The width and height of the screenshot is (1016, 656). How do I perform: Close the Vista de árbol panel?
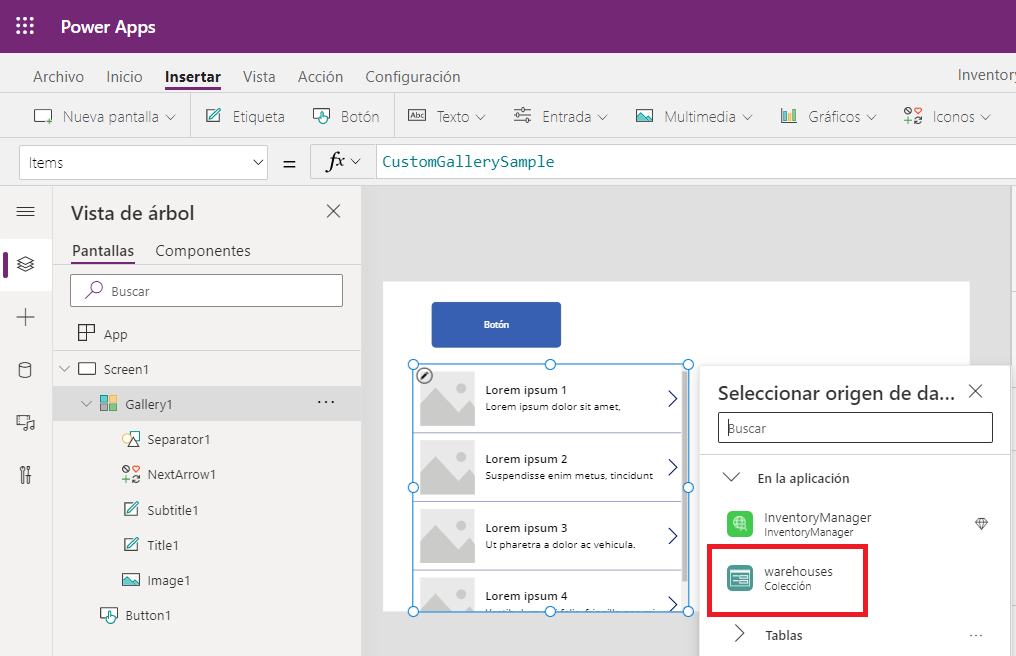click(333, 211)
